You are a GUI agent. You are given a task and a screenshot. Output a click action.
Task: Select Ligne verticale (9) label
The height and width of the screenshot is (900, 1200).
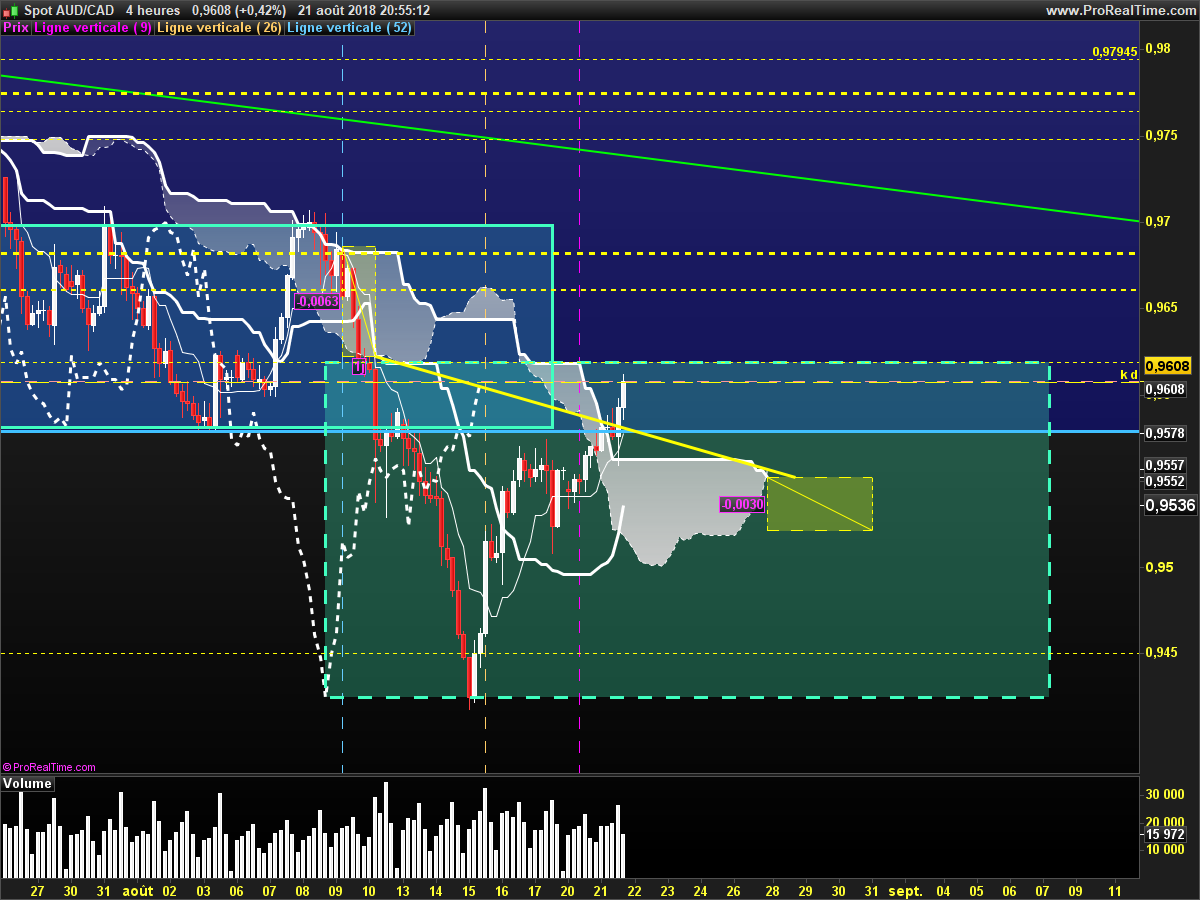tap(93, 28)
